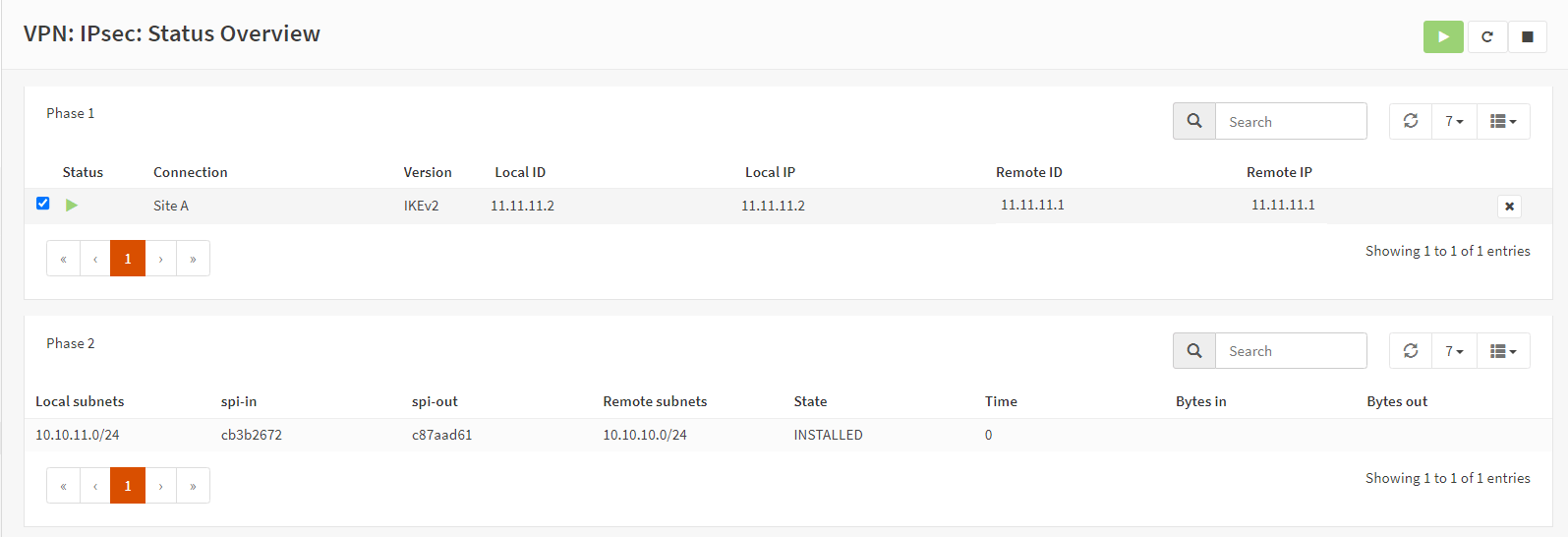Viewport: 1568px width, 537px height.
Task: Focus the Phase 1 search field
Action: pyautogui.click(x=1290, y=121)
